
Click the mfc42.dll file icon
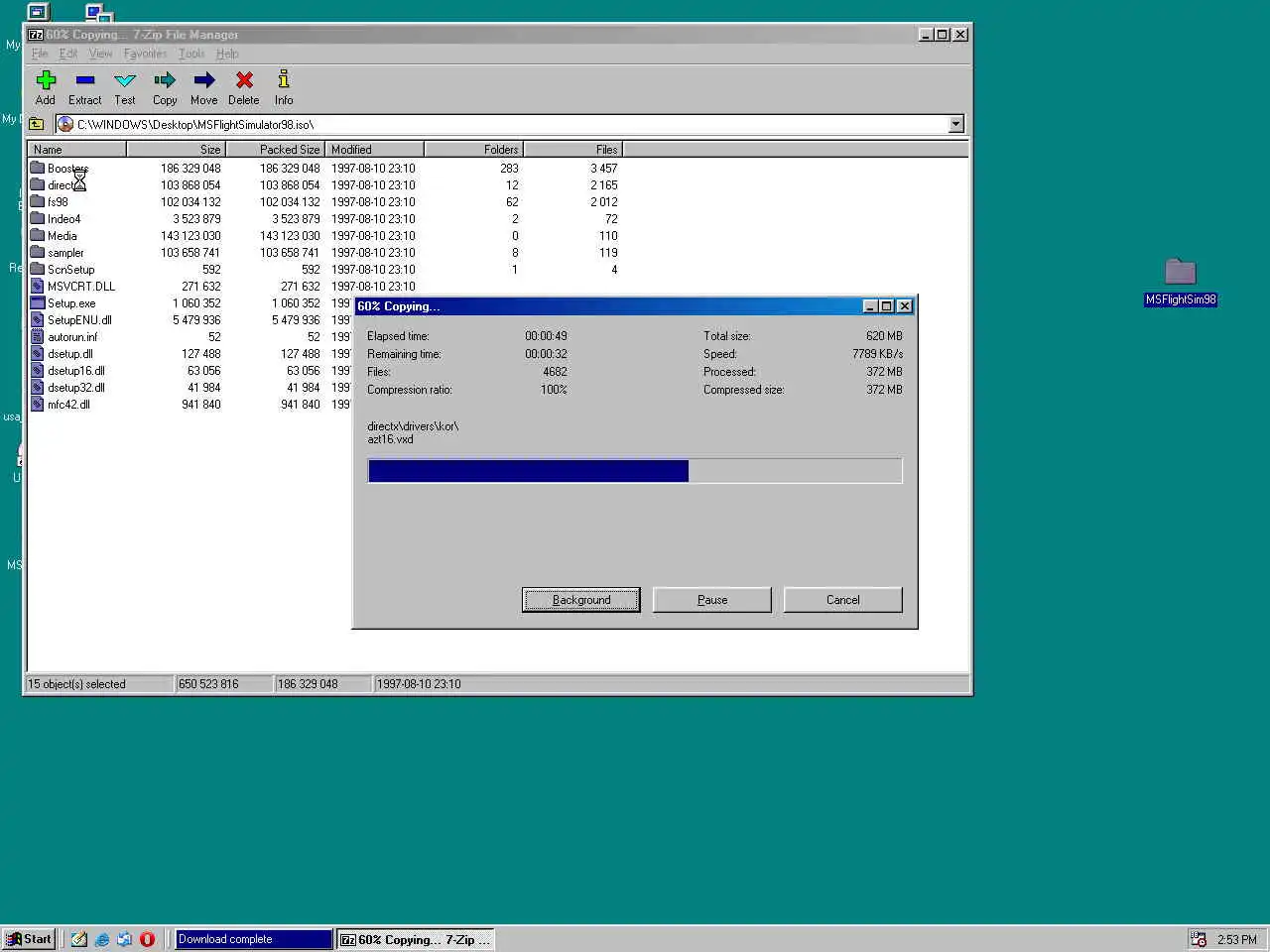[38, 404]
